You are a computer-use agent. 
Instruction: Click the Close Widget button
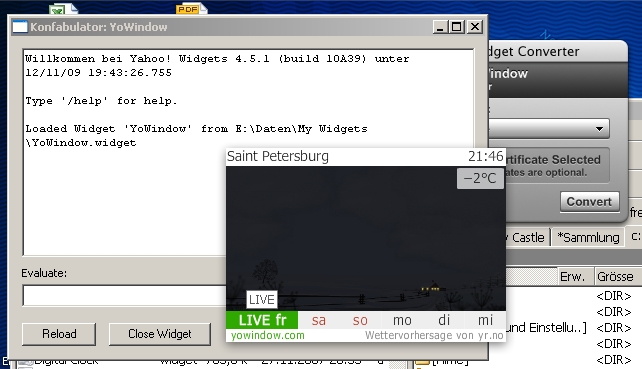[160, 334]
